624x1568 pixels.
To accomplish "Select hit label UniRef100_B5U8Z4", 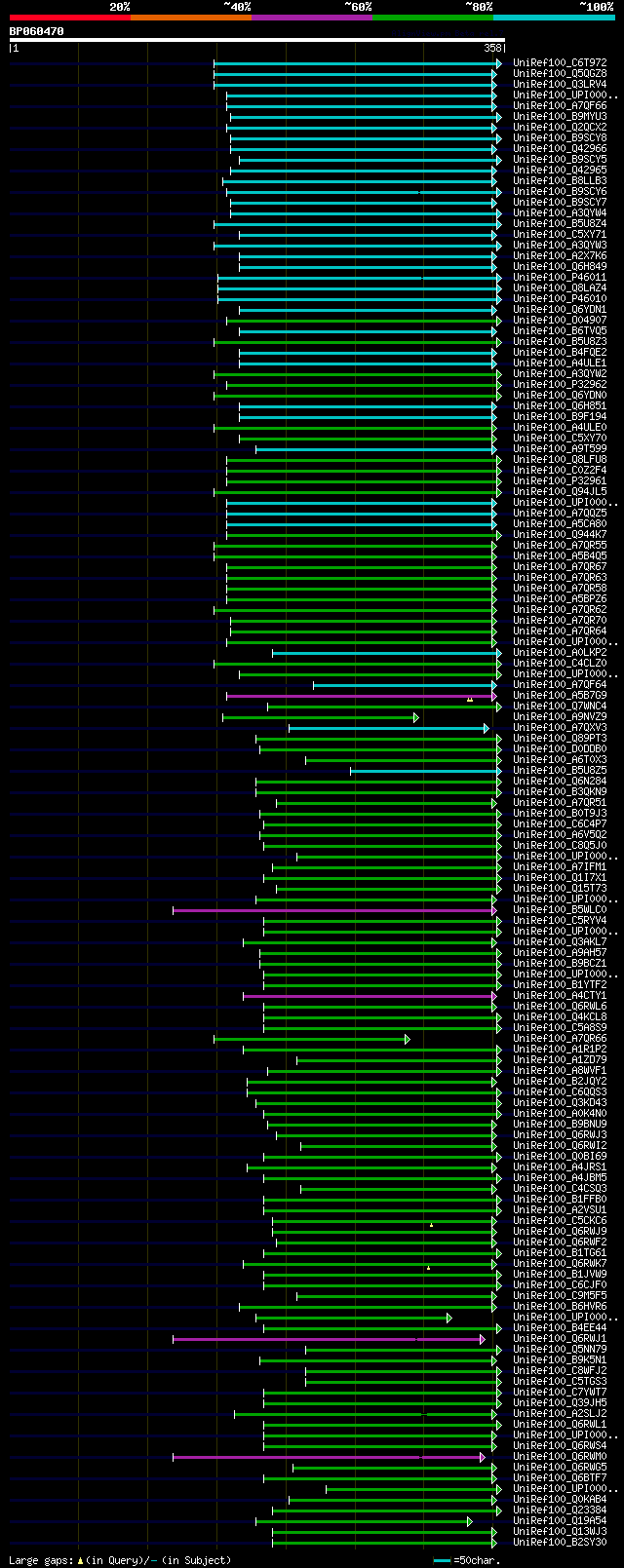I will coord(560,223).
